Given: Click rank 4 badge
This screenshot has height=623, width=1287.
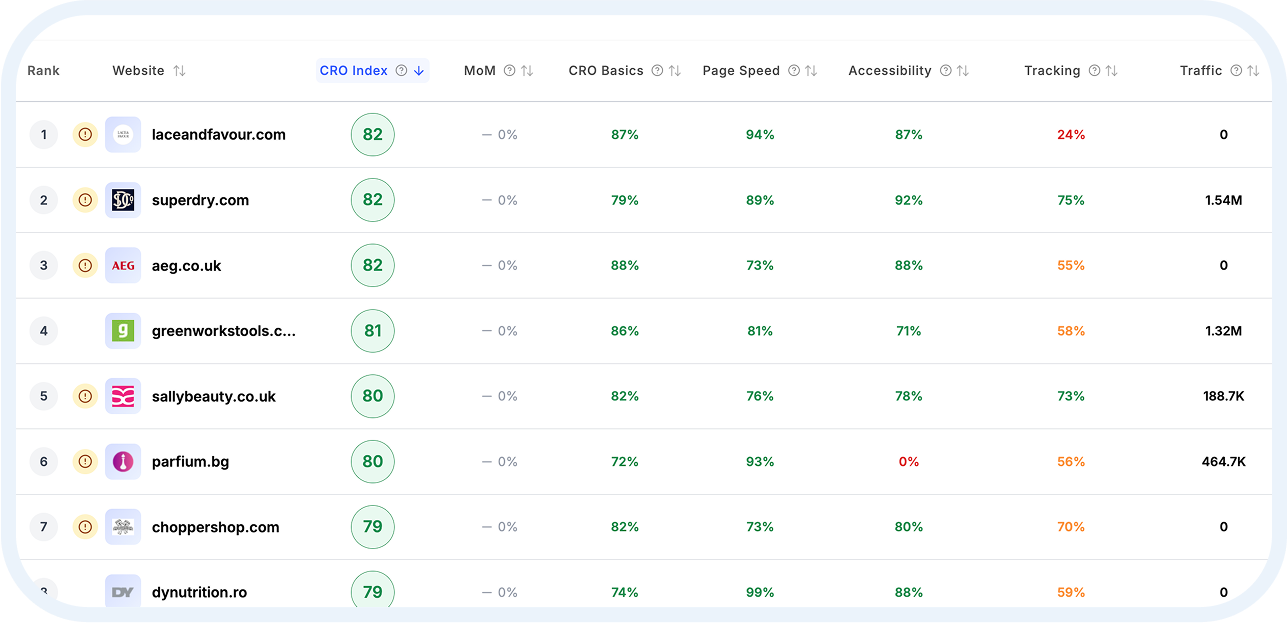Looking at the screenshot, I should [44, 330].
